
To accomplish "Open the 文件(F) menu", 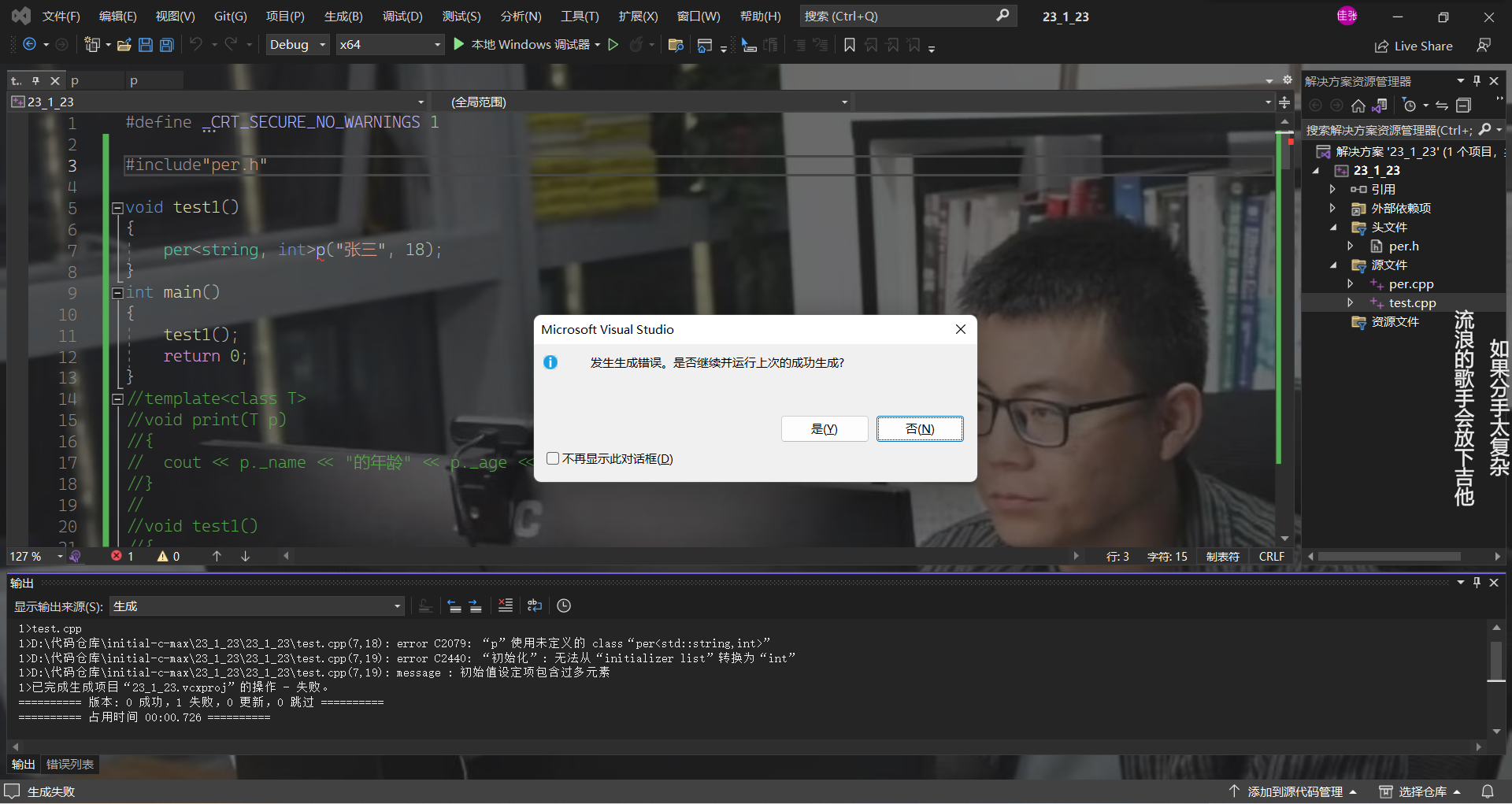I will pyautogui.click(x=61, y=16).
